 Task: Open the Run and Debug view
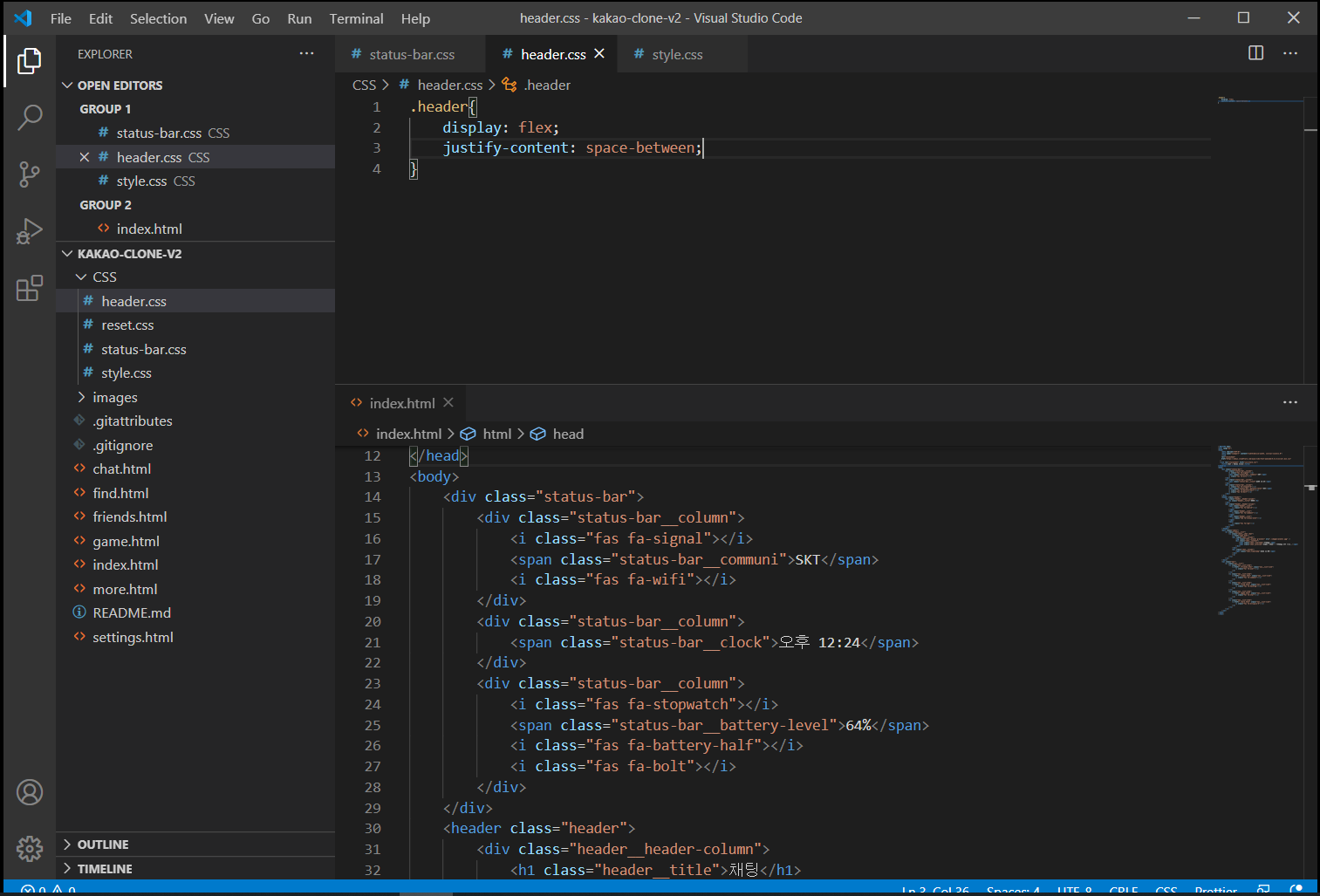point(29,231)
